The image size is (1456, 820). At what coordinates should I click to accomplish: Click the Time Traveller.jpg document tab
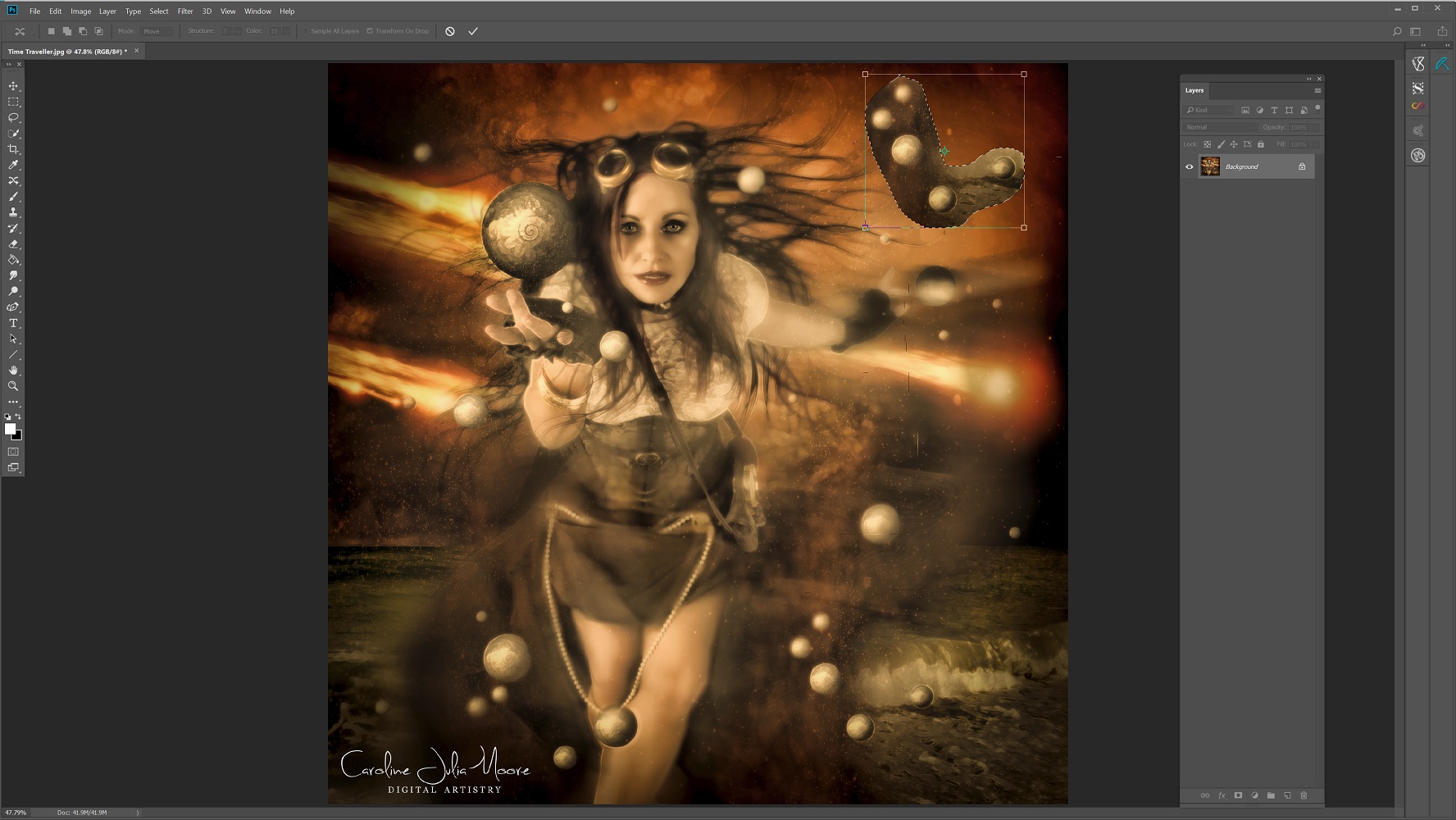pyautogui.click(x=67, y=51)
